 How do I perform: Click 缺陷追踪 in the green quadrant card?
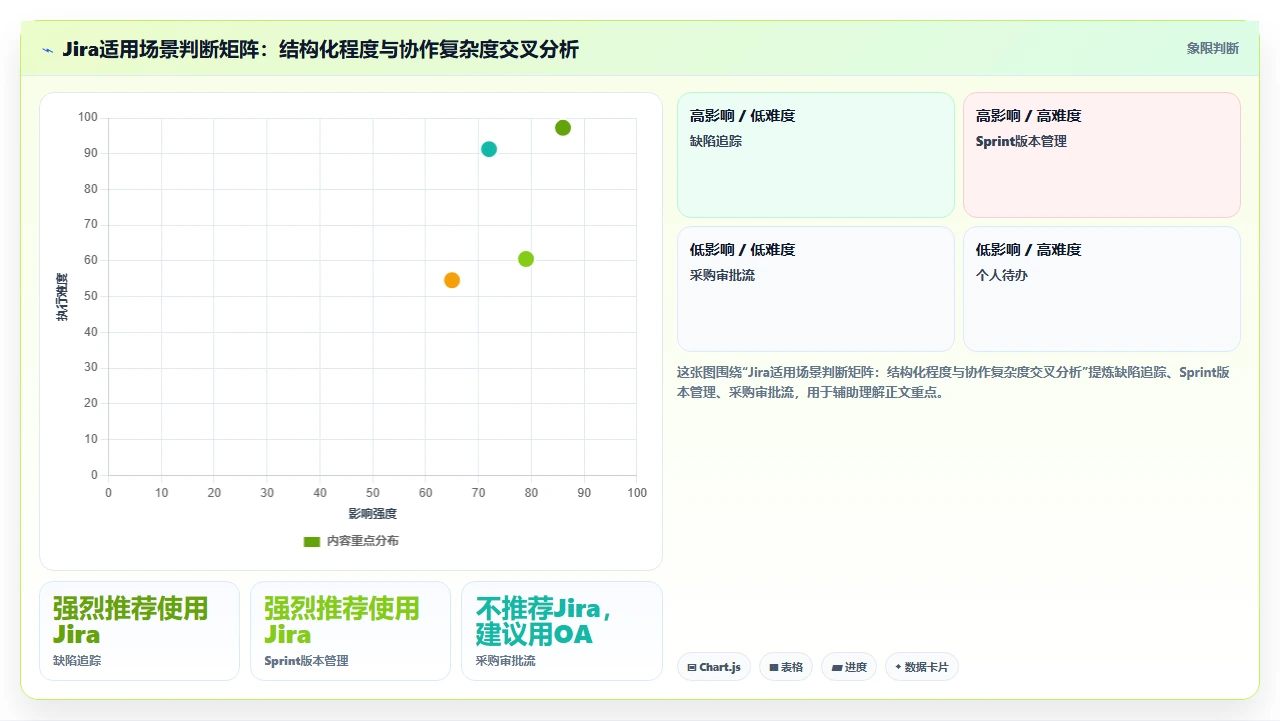(x=716, y=141)
